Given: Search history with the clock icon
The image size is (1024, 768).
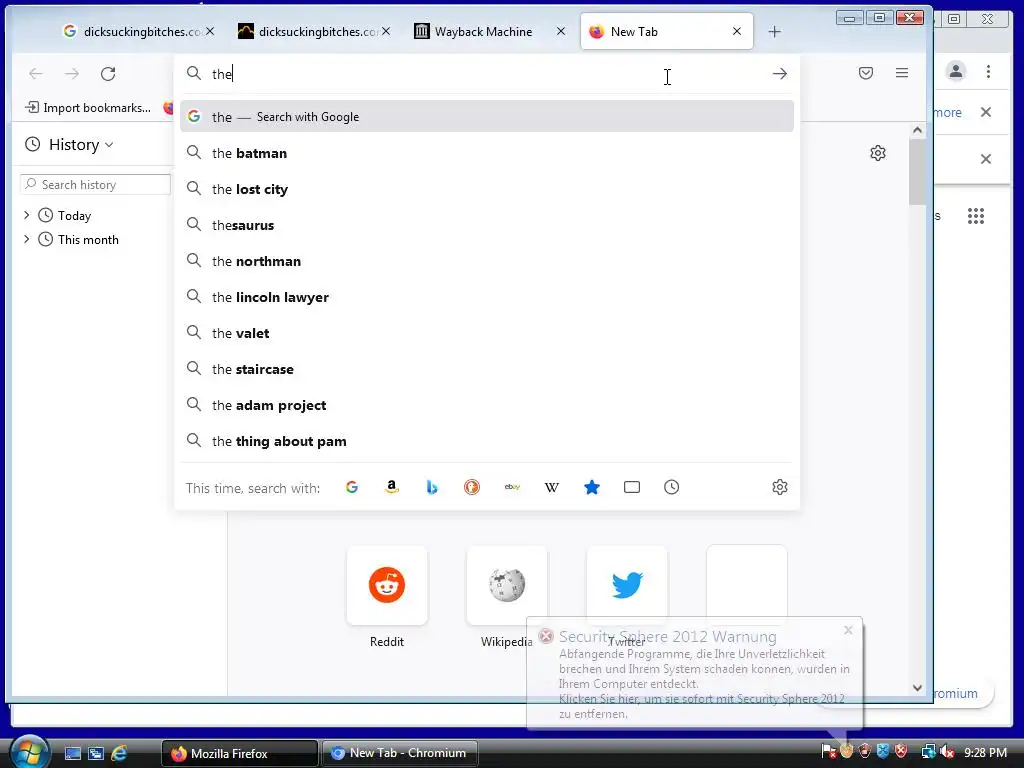Looking at the screenshot, I should [671, 487].
